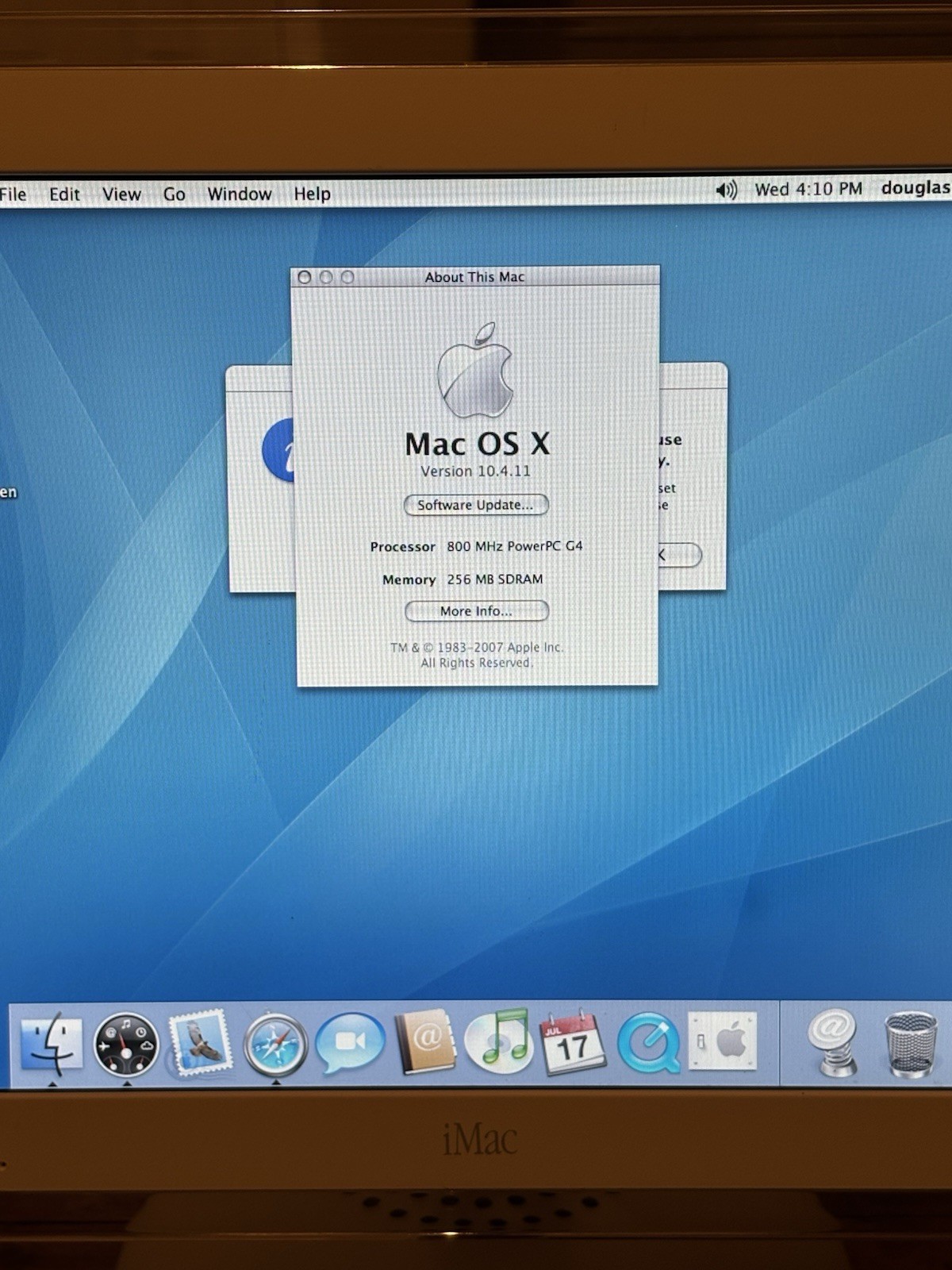Open the Window menu
The height and width of the screenshot is (1270, 952).
(239, 194)
